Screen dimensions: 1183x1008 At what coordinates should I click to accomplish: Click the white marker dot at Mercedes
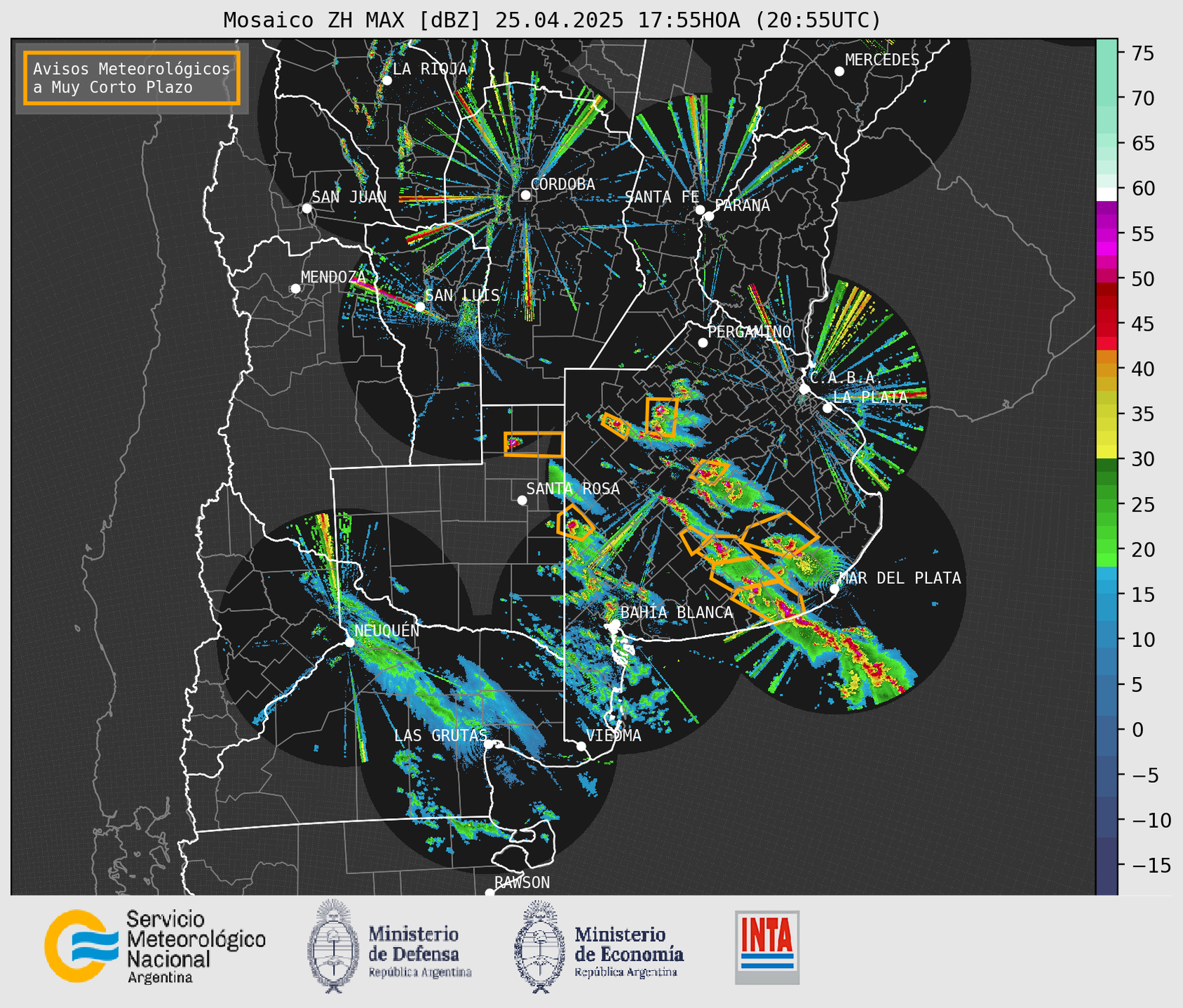839,71
